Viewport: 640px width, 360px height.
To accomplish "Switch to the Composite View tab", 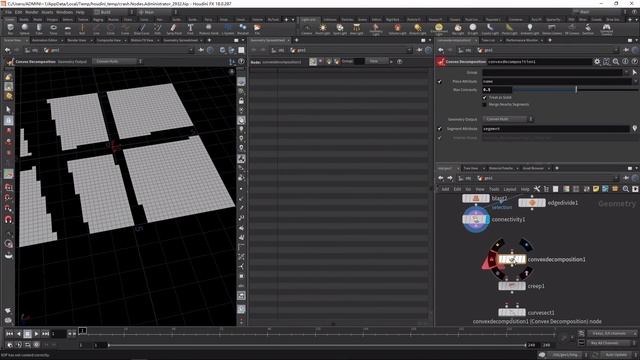I will [109, 40].
